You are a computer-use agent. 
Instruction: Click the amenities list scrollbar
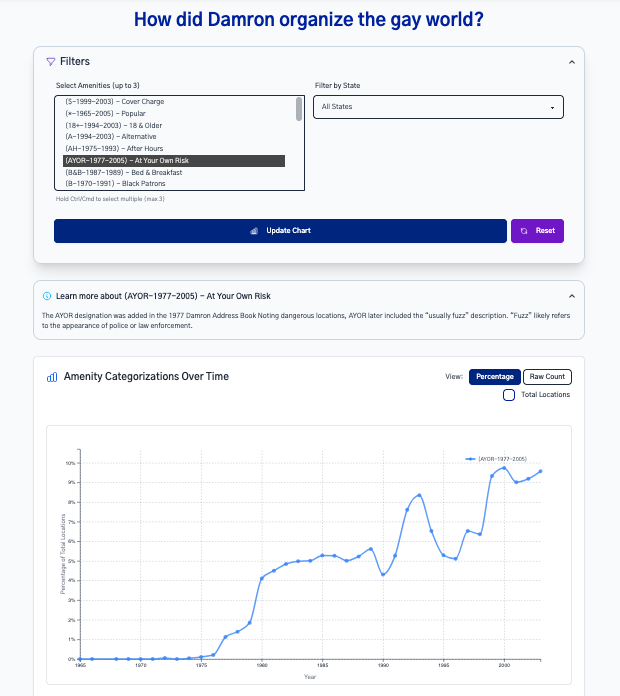click(x=299, y=110)
